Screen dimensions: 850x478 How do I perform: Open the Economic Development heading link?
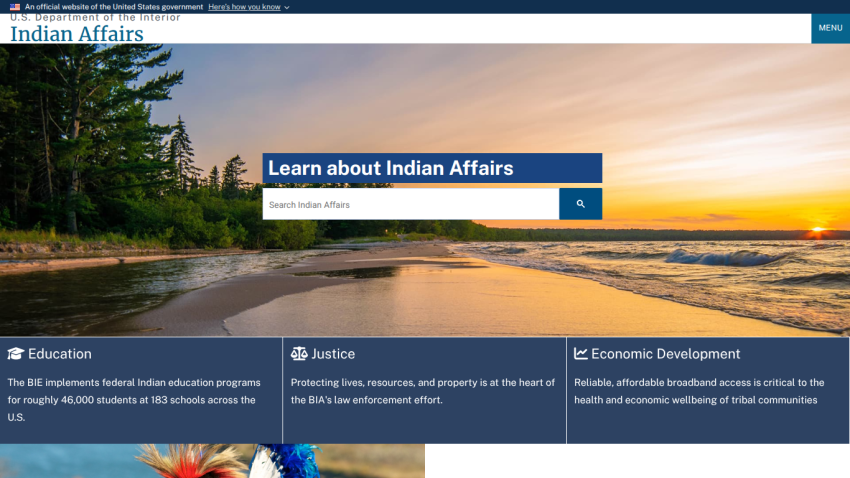click(665, 354)
